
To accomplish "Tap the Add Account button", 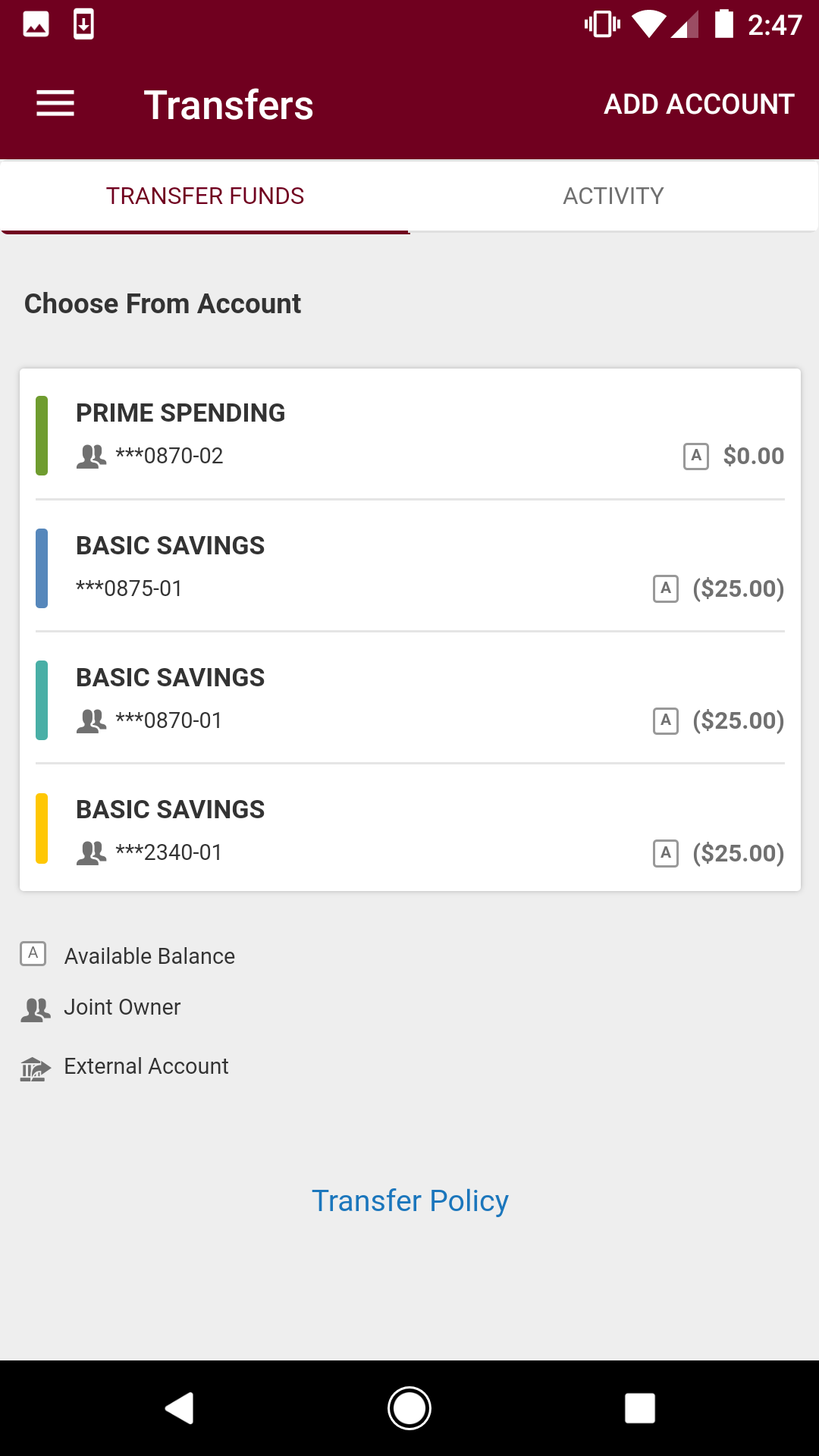I will pos(698,104).
